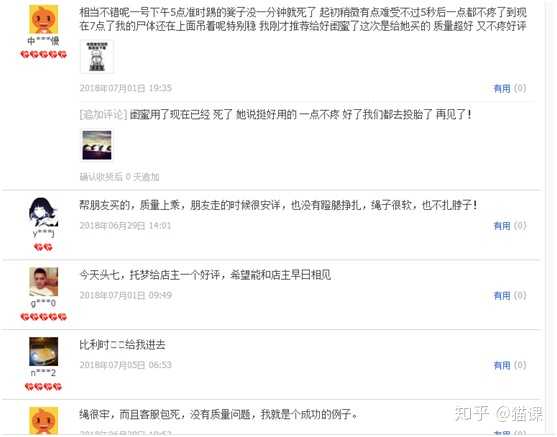Click the 知乎 @猫课 watermark
557x437 pixels.
point(499,414)
